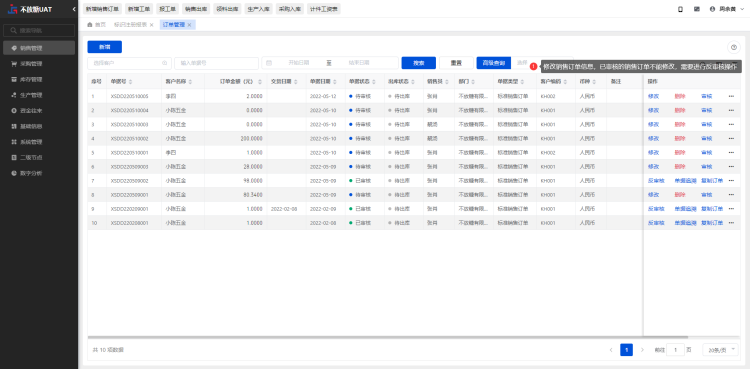
Task: Collapse the sidebar with the arrow icon
Action: click(x=74, y=9)
